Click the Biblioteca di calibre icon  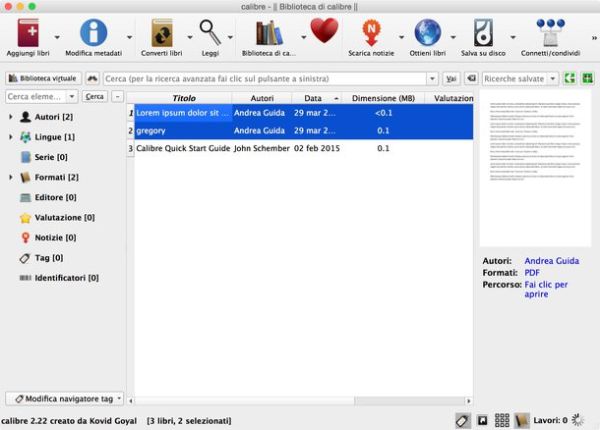point(269,33)
